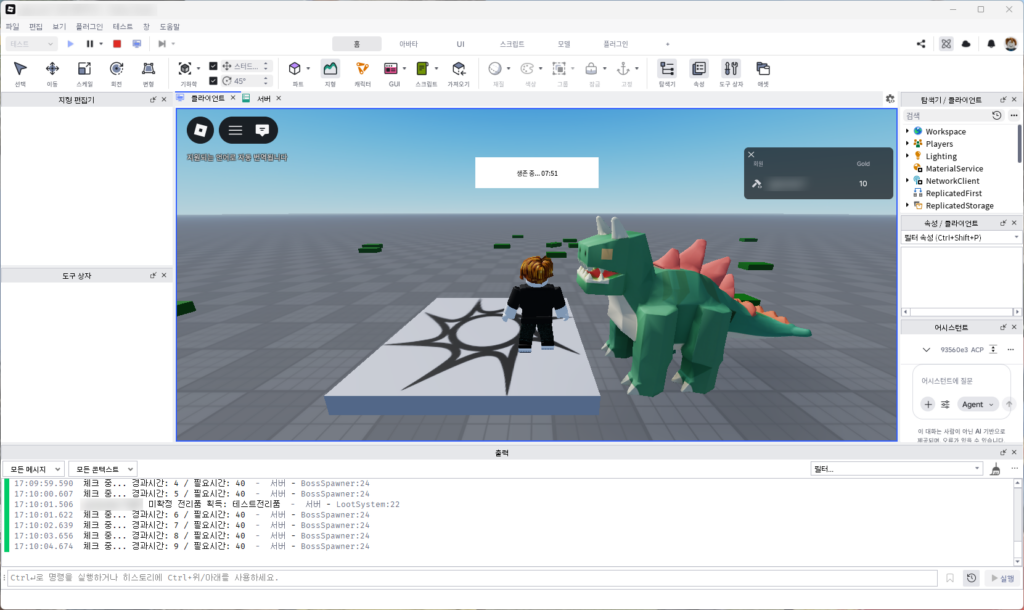Expand the Workspace tree node

click(907, 131)
